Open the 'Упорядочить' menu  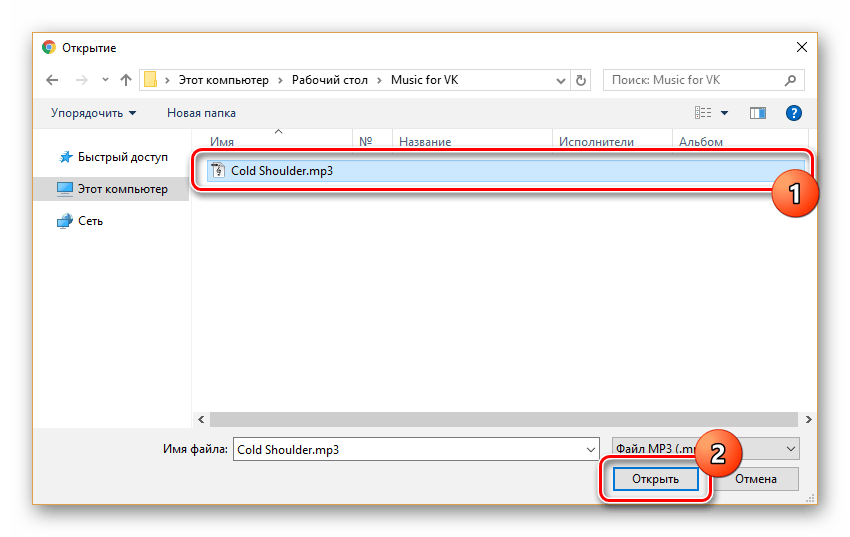pyautogui.click(x=93, y=113)
